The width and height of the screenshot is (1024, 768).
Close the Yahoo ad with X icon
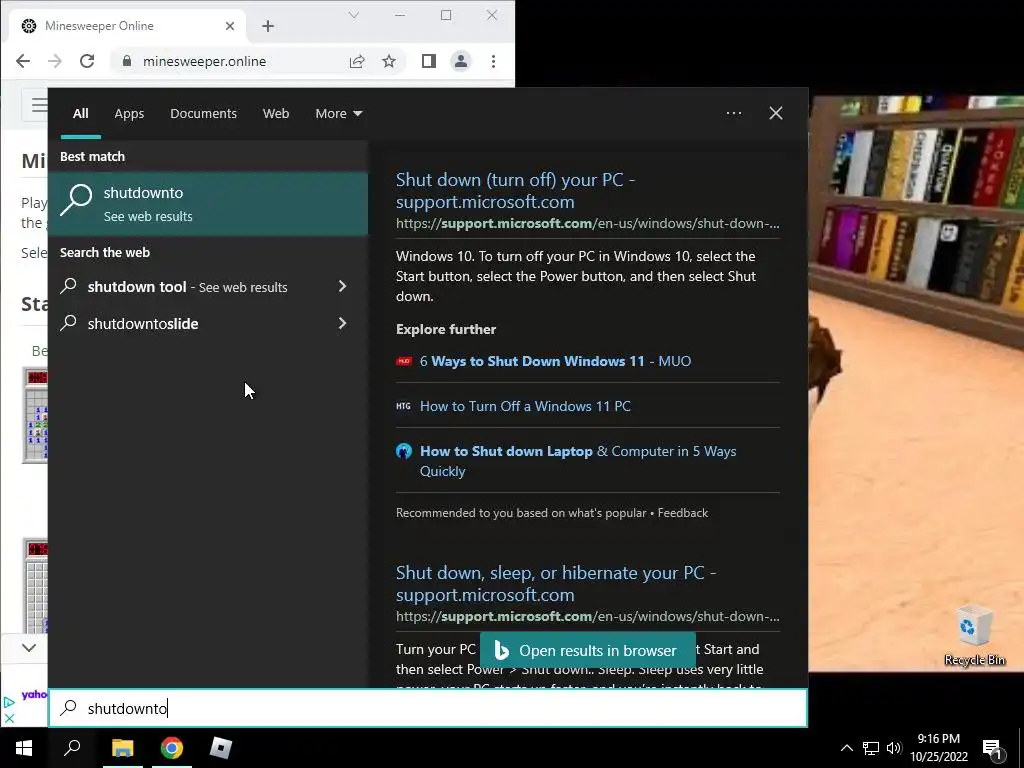(x=9, y=718)
